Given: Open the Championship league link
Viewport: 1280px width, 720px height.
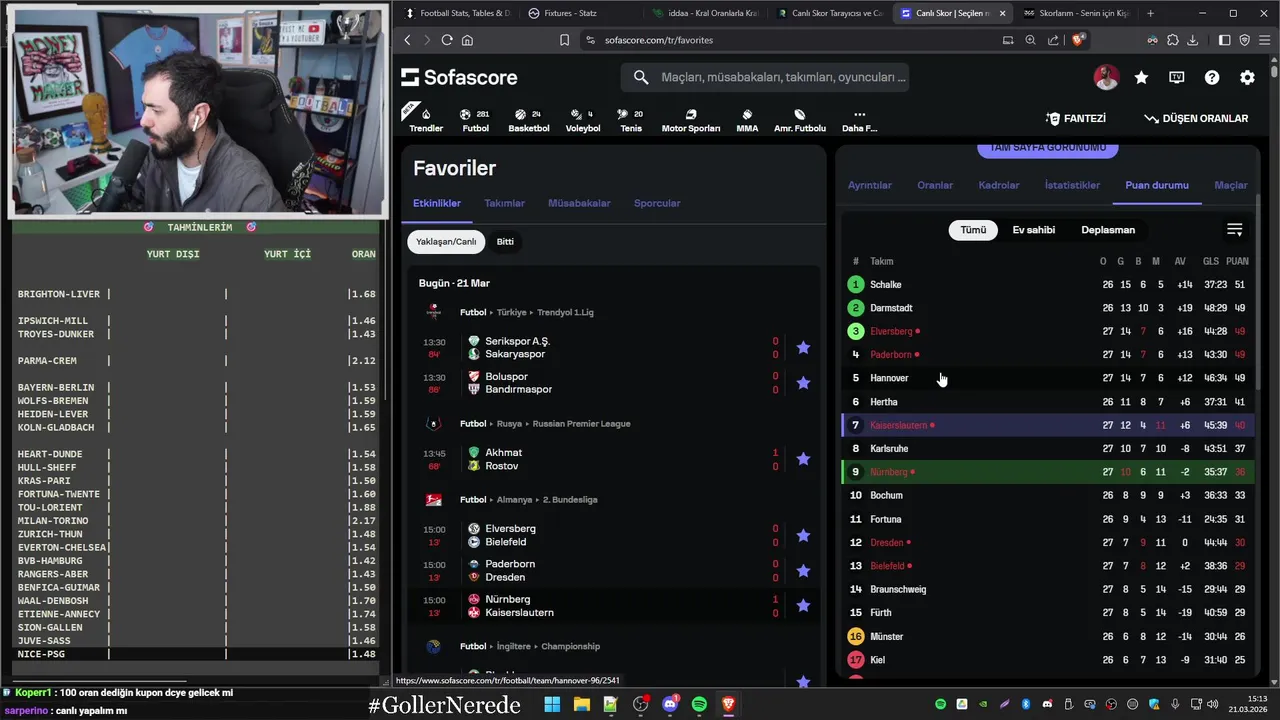Looking at the screenshot, I should click(571, 647).
